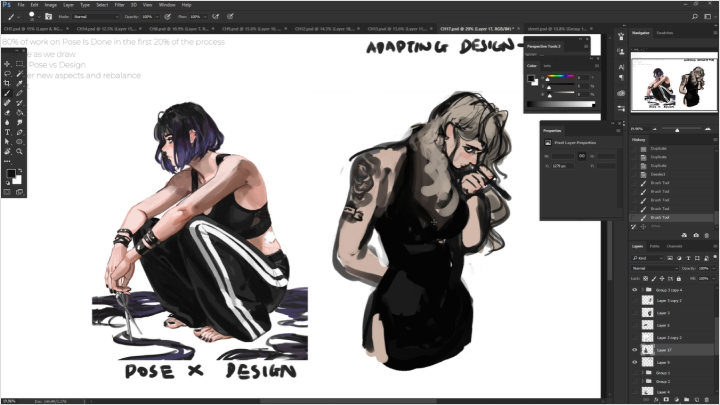Click the X position field in Properties
720x405 pixels.
(x=563, y=166)
